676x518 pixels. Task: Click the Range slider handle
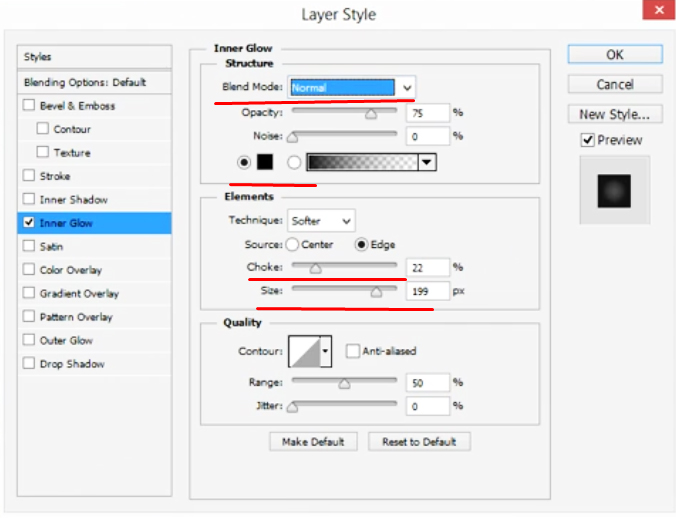coord(344,384)
